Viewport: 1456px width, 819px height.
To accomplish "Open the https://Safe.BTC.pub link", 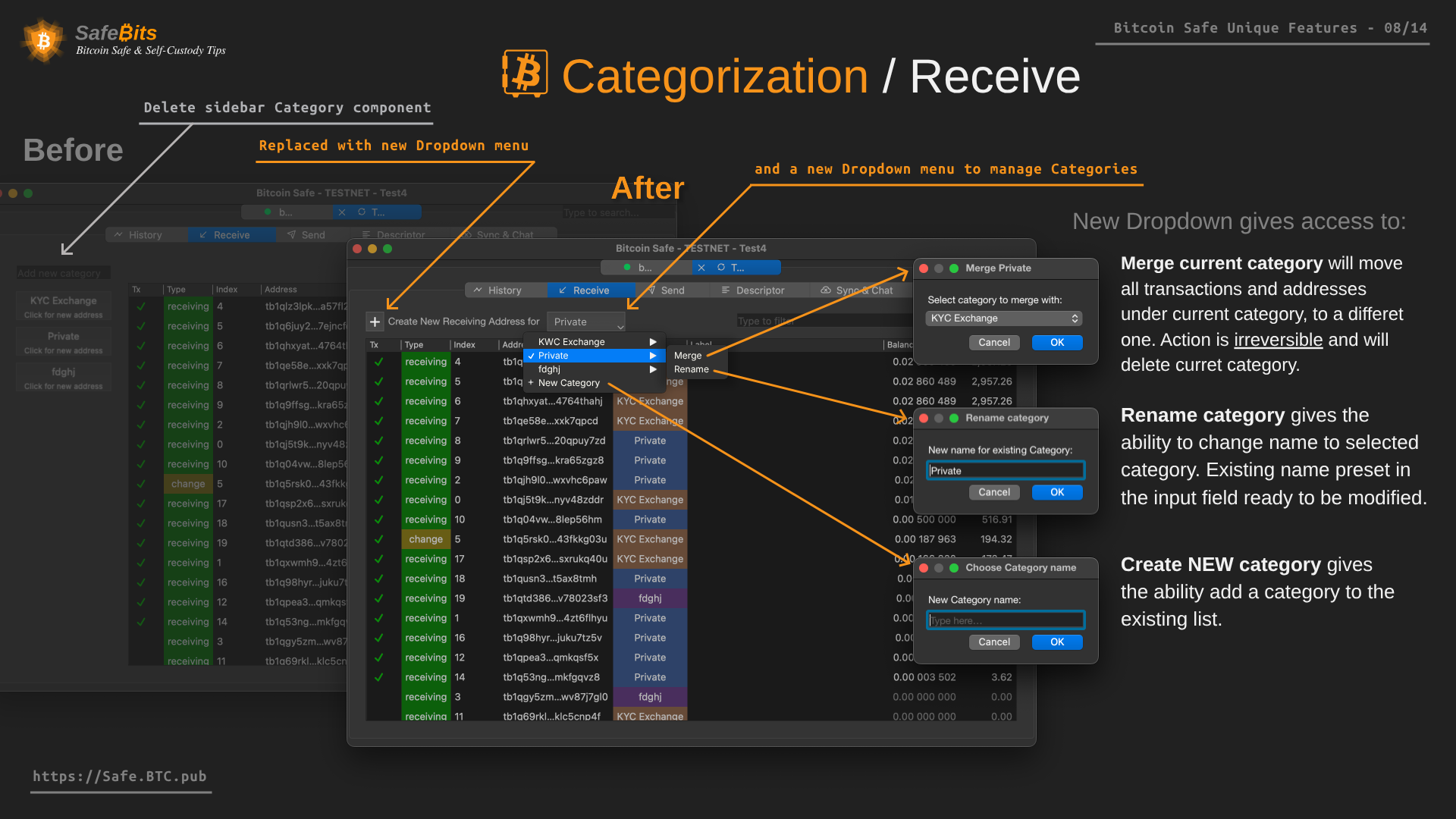I will (x=120, y=777).
